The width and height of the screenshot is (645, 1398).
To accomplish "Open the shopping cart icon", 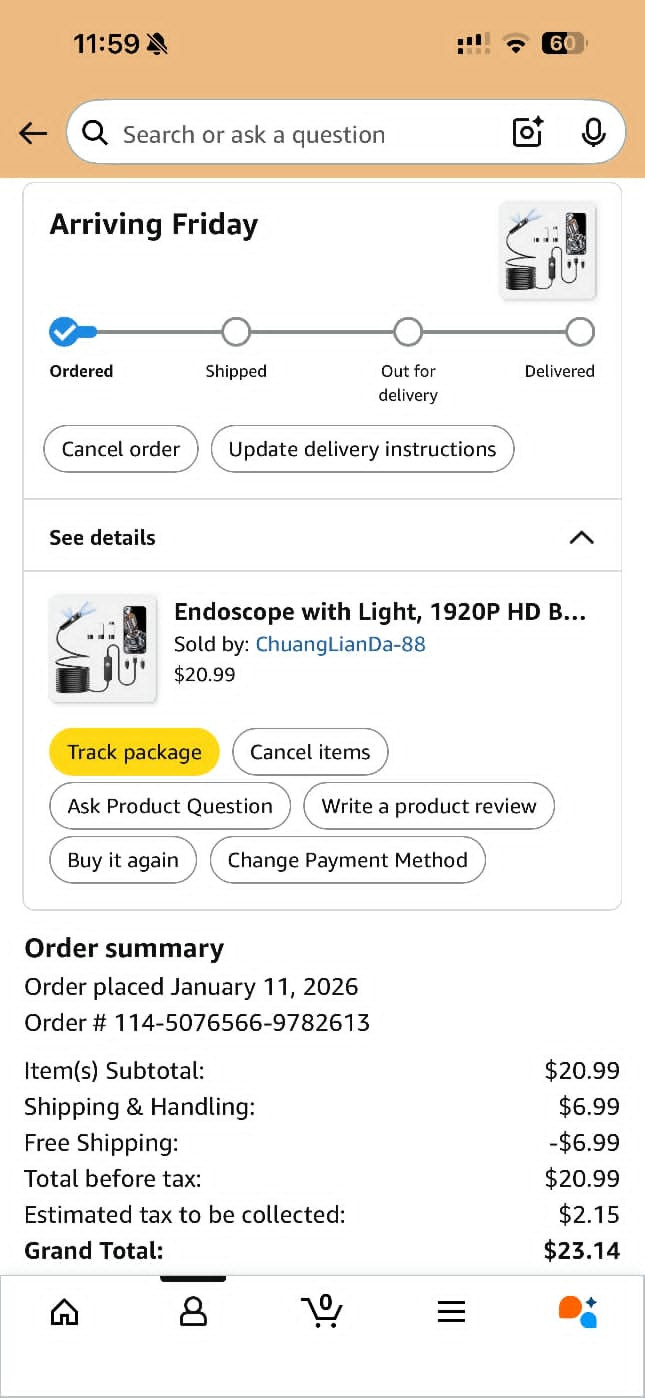I will point(321,1311).
